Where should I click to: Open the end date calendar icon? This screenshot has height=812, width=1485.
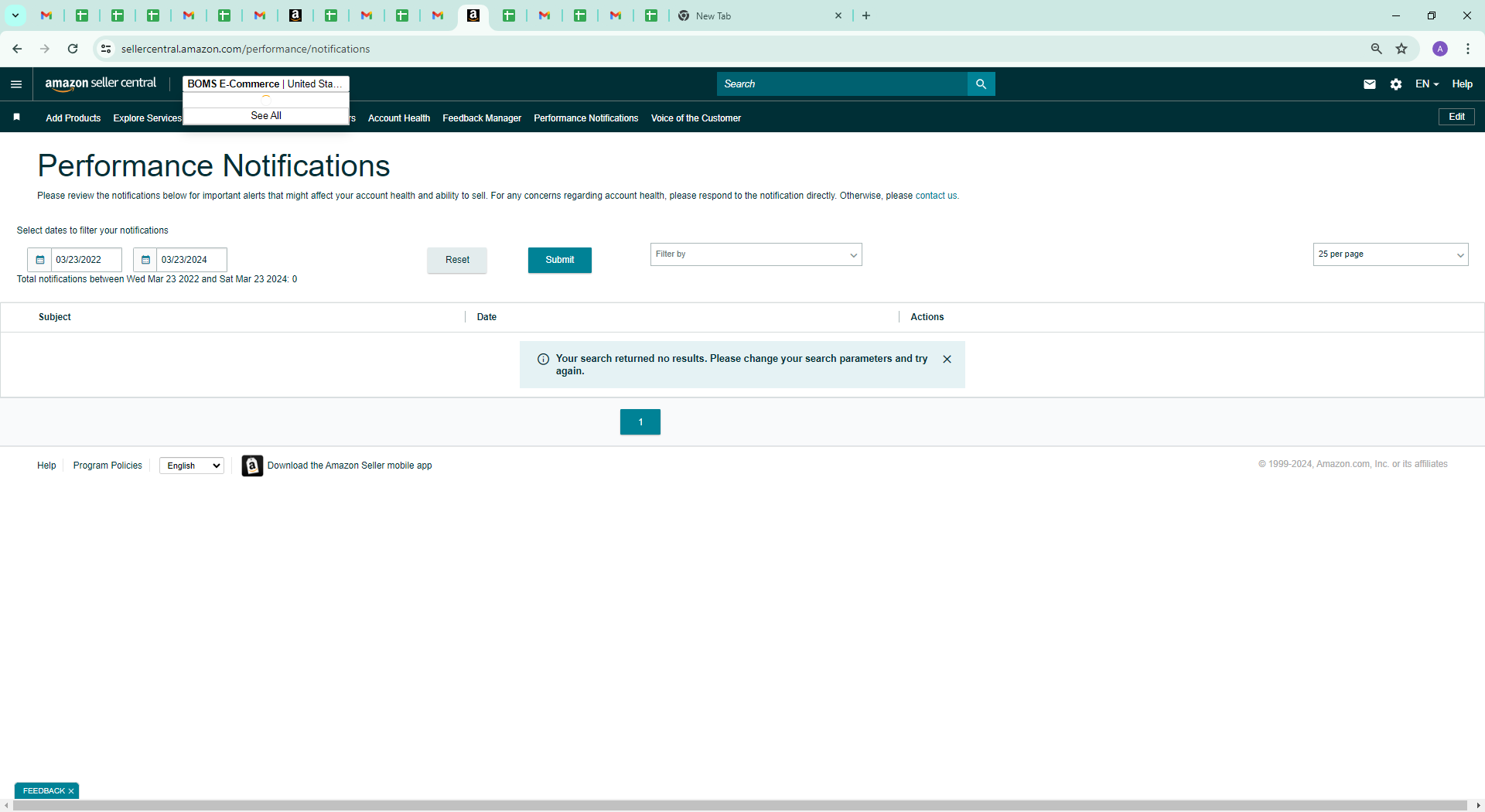coord(145,260)
